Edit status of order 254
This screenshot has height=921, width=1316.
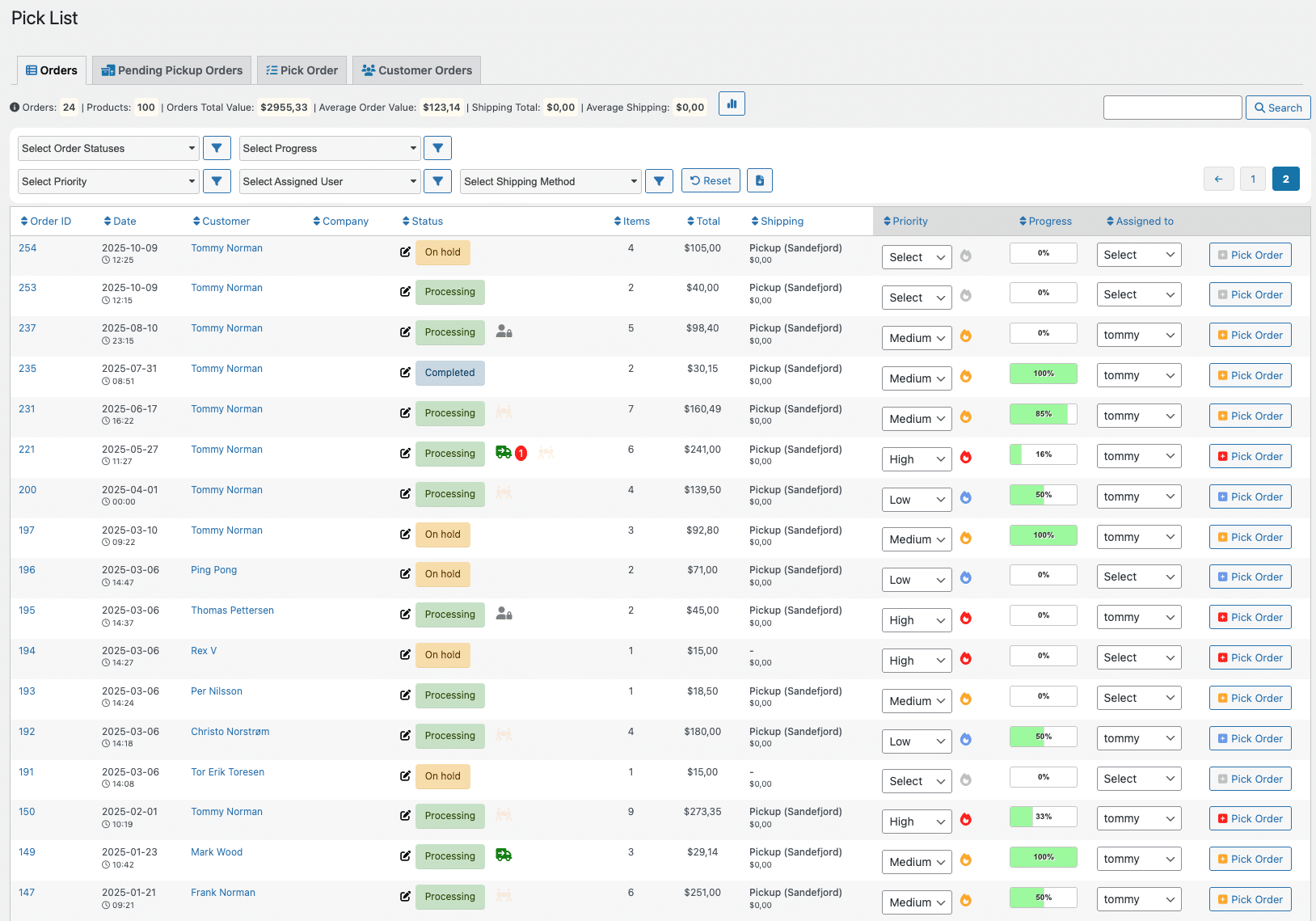click(x=405, y=252)
